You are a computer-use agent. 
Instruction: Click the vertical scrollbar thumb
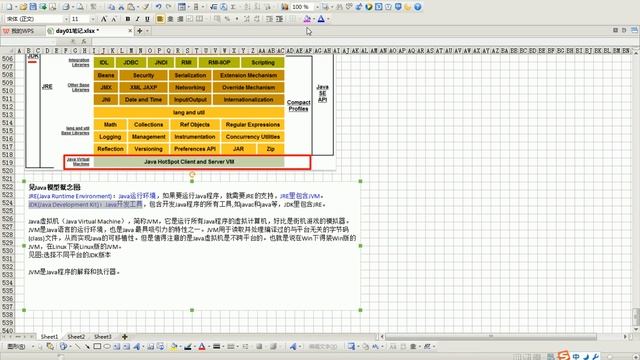pyautogui.click(x=636, y=316)
